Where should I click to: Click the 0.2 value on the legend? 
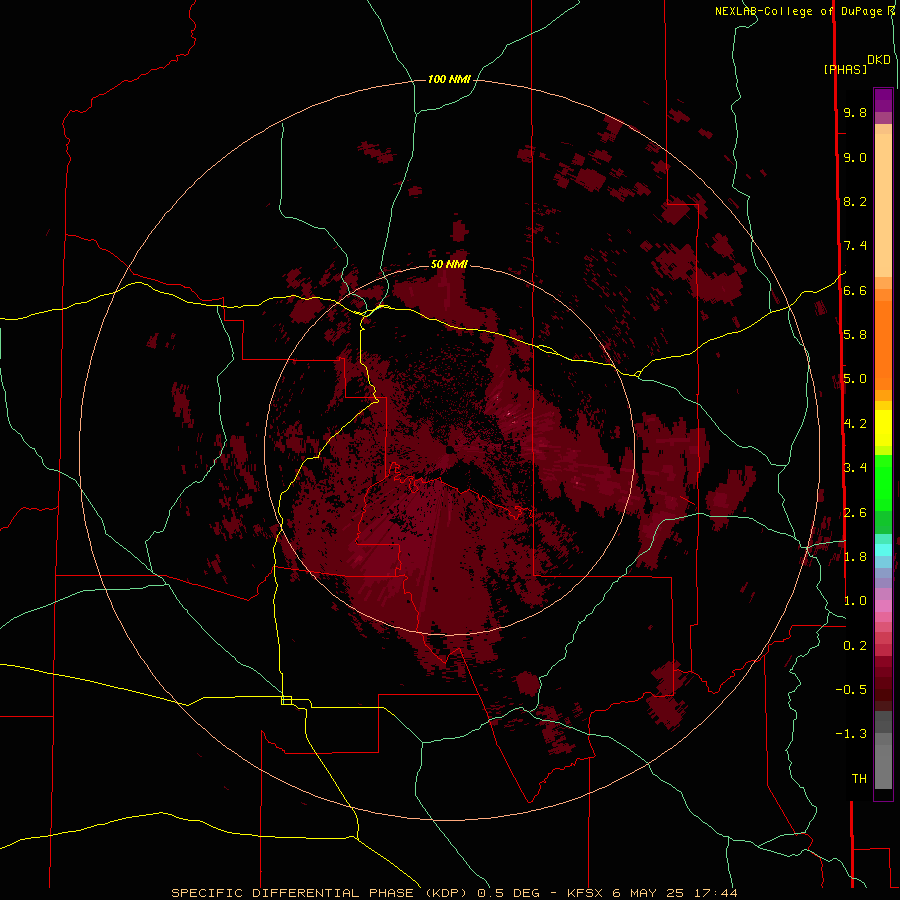pos(855,646)
